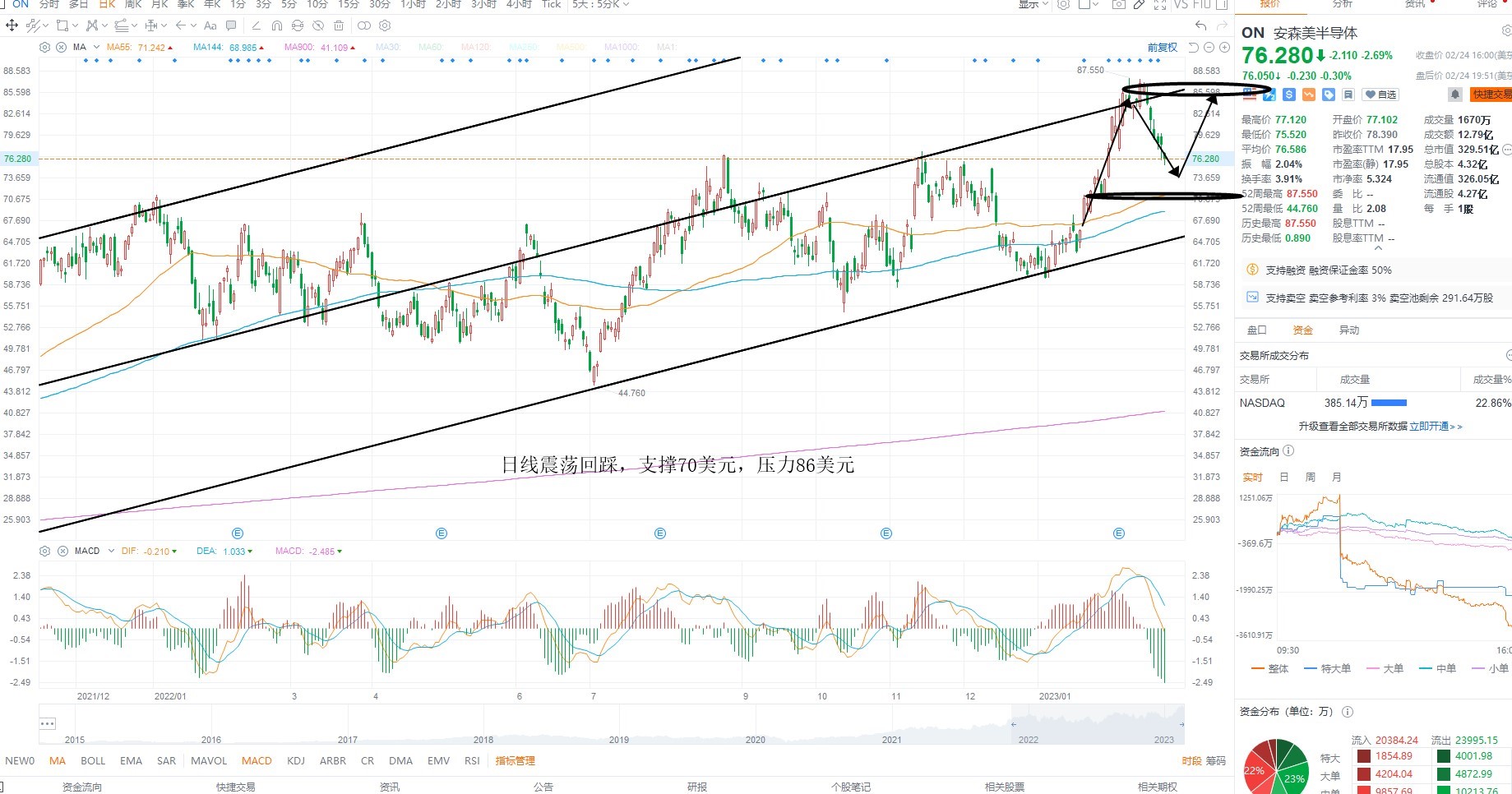This screenshot has width=1512, height=794.
Task: Collapse the quote details chevron below 股息率TTM
Action: 1379,247
